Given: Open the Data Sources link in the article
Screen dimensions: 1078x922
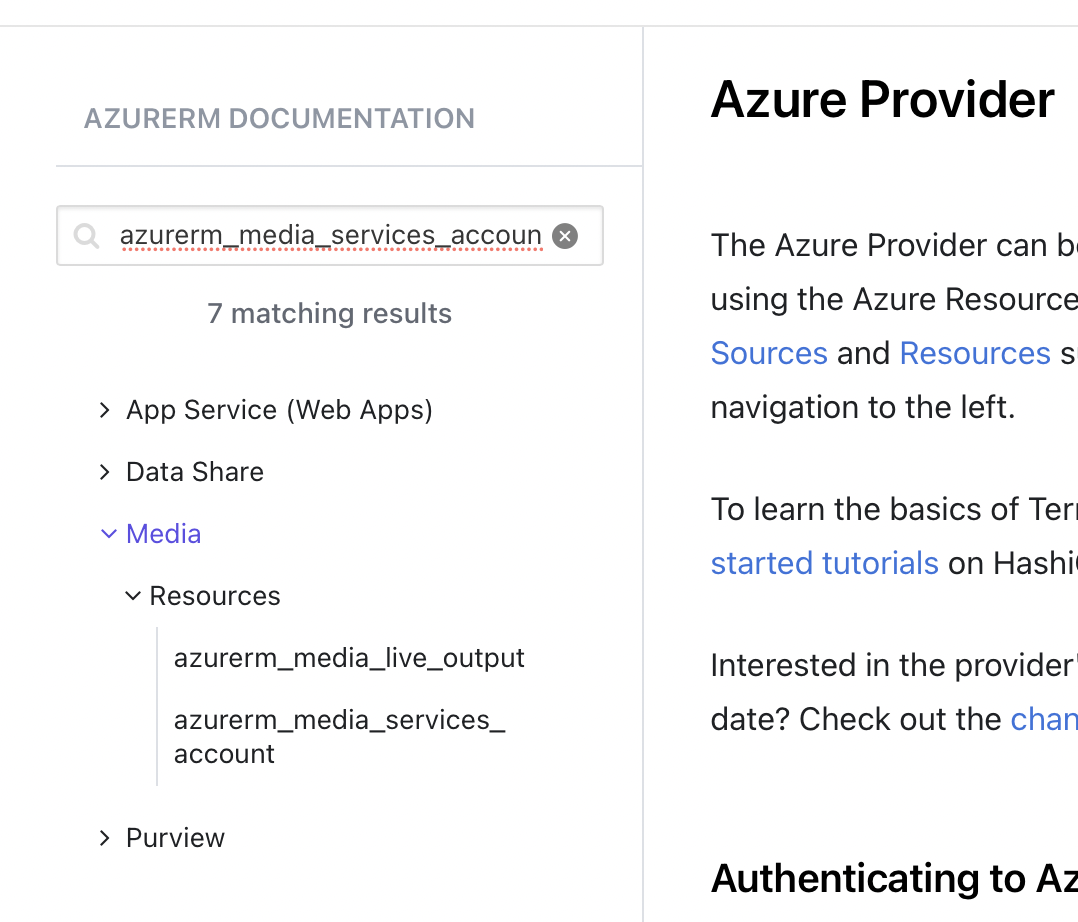Looking at the screenshot, I should click(769, 352).
